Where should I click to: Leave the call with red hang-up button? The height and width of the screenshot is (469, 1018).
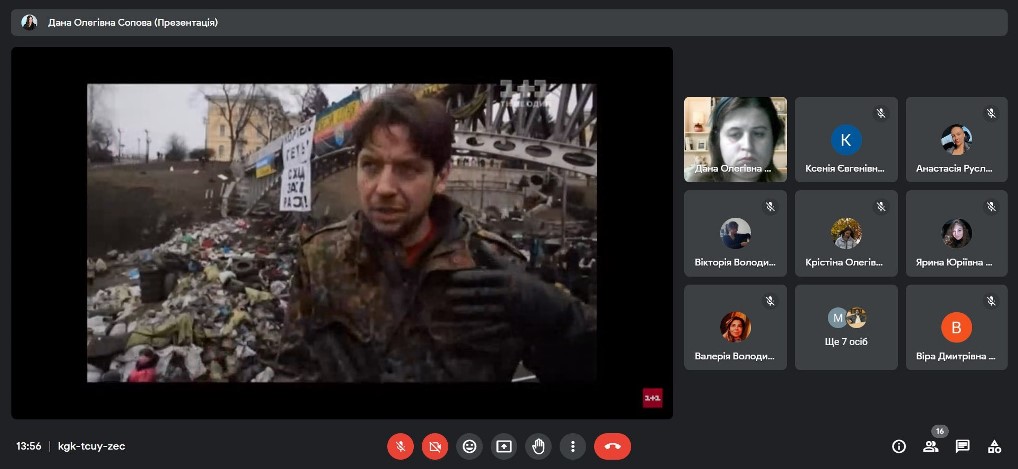(x=612, y=446)
